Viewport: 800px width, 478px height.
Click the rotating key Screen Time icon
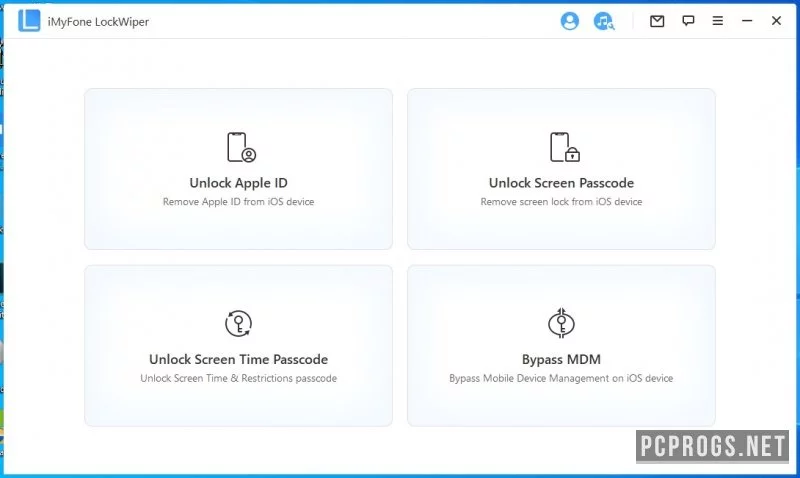pyautogui.click(x=238, y=323)
